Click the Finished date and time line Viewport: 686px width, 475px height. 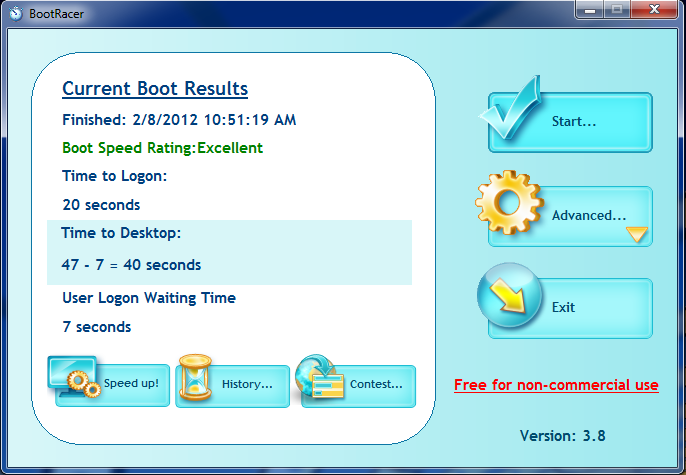(179, 120)
